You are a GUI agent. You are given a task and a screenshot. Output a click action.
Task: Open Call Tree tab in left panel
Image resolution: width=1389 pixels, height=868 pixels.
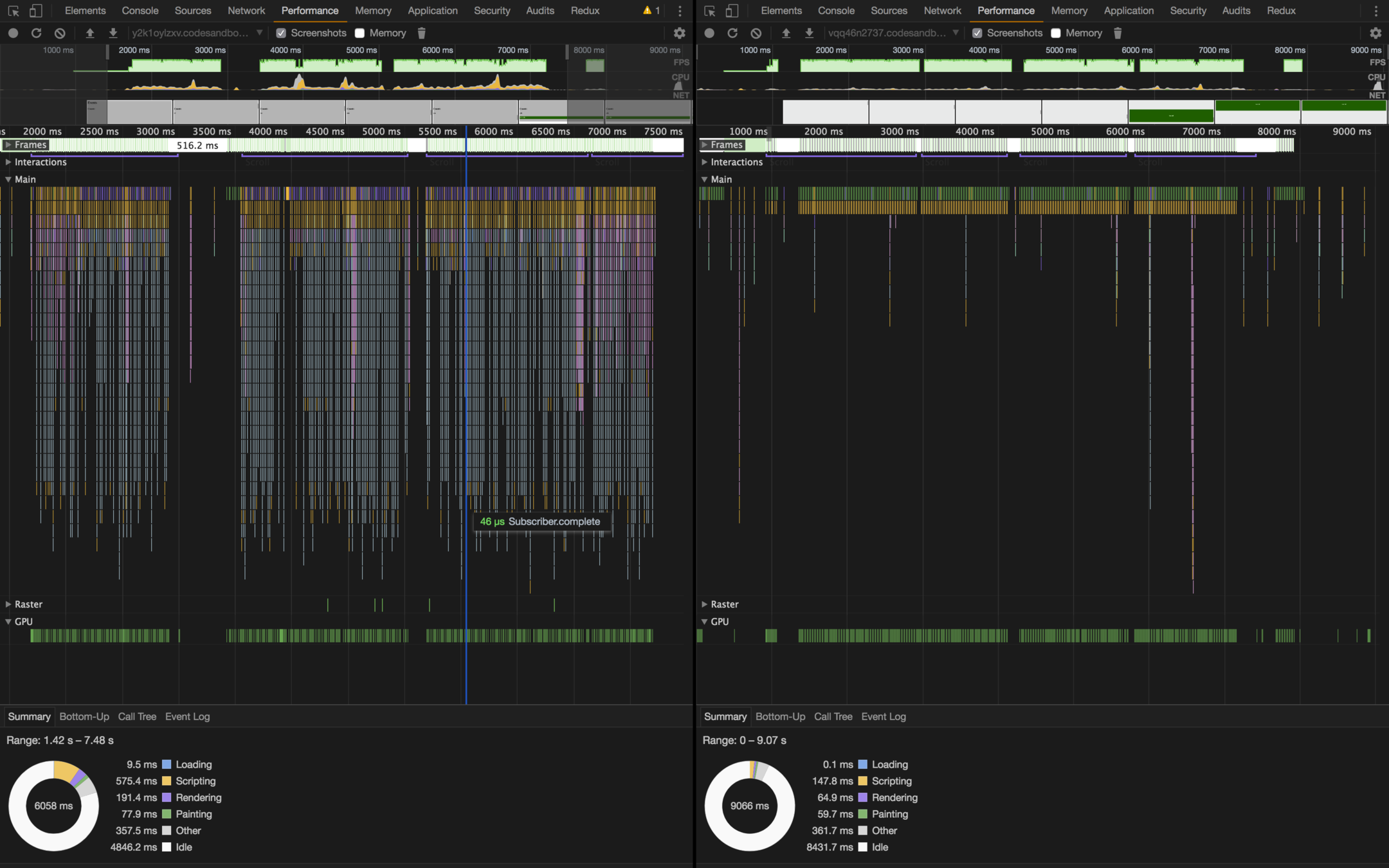[x=137, y=716]
